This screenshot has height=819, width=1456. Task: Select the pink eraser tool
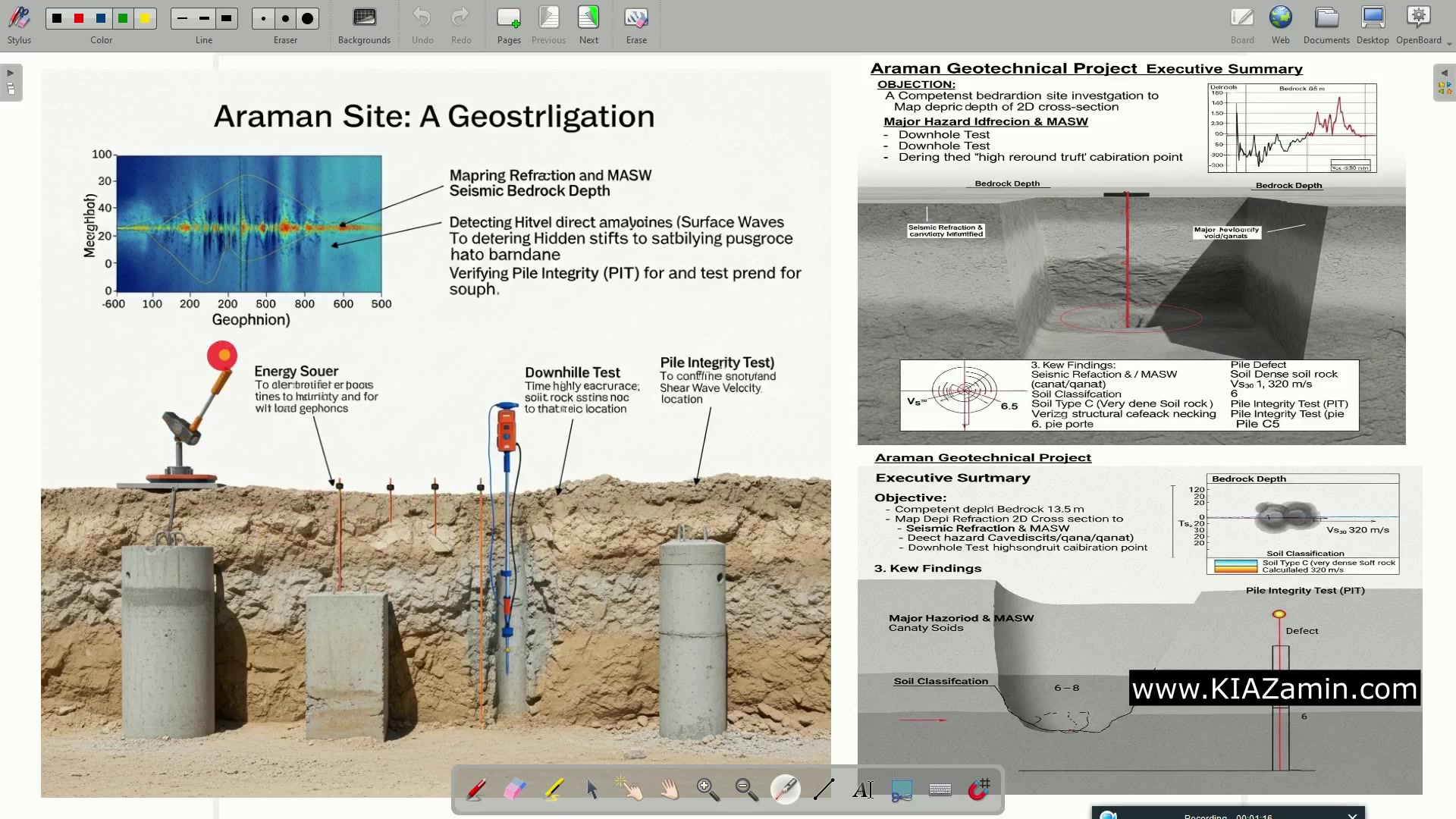pos(515,789)
